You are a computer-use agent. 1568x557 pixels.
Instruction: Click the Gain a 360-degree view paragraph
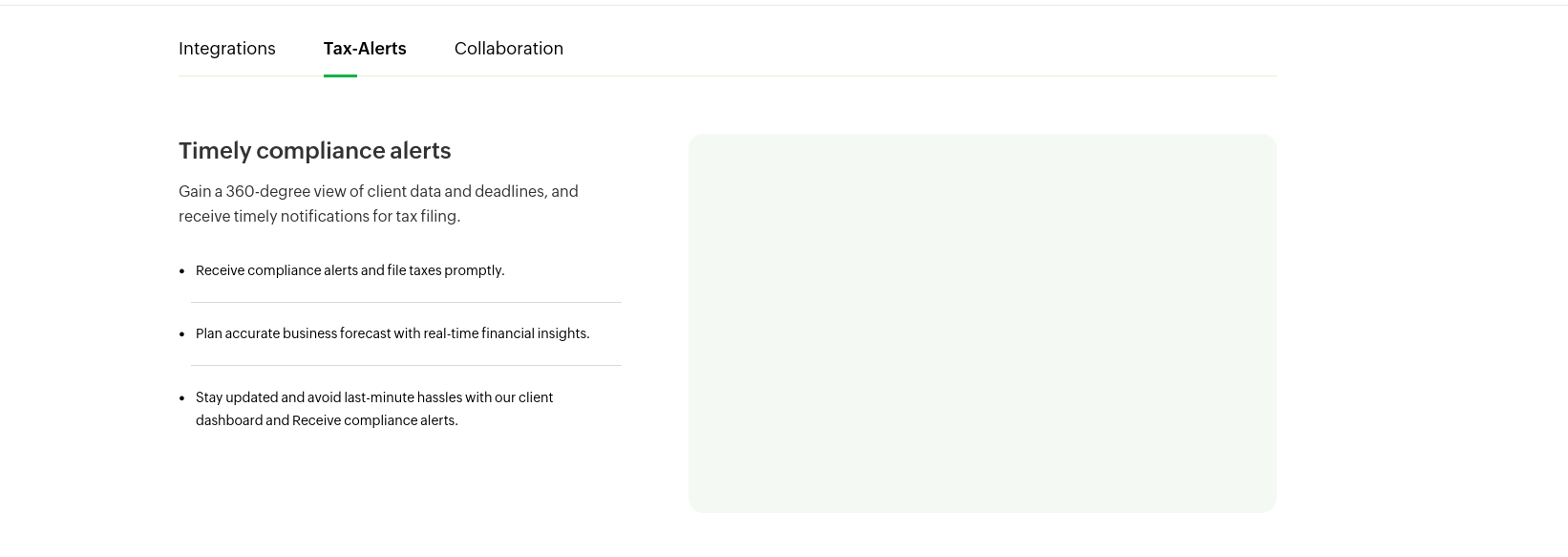(x=378, y=204)
